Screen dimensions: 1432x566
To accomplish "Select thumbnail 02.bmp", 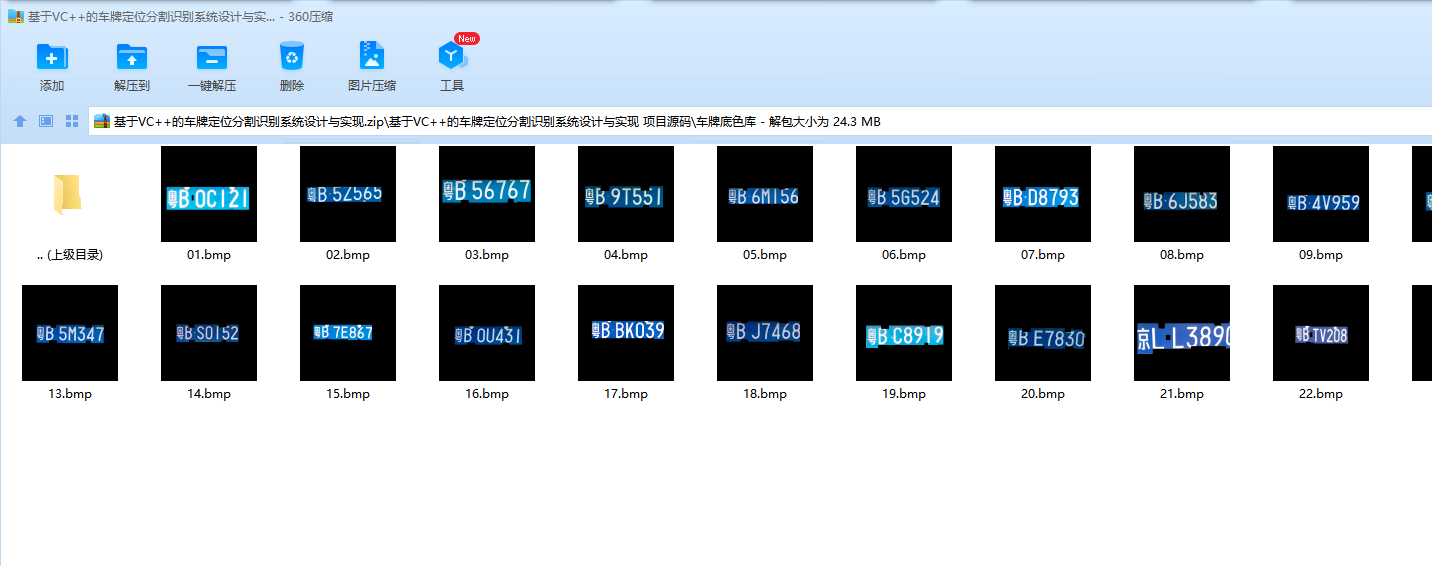I will point(348,194).
